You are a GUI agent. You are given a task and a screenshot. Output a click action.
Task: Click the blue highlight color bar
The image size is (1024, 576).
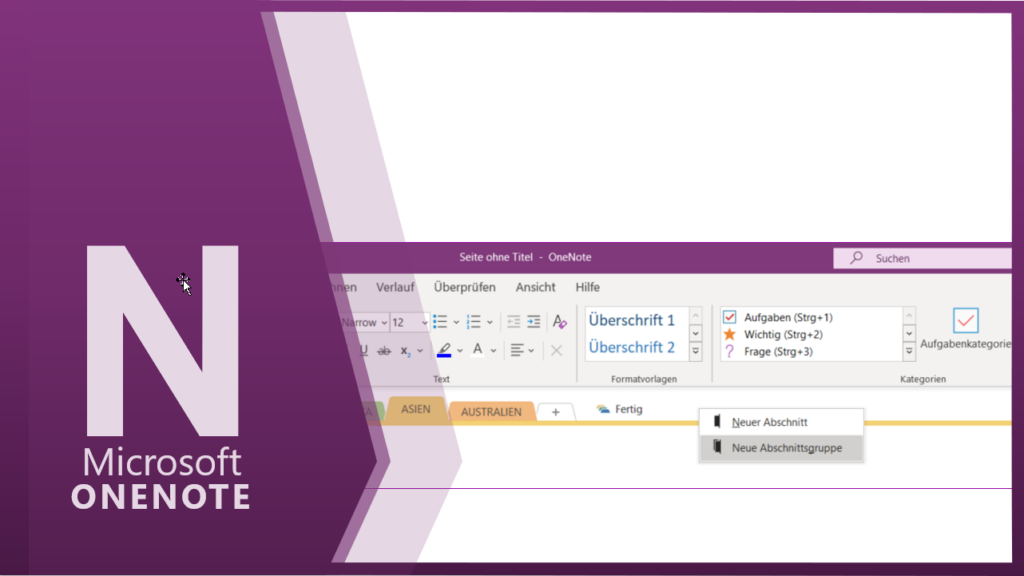(x=444, y=356)
